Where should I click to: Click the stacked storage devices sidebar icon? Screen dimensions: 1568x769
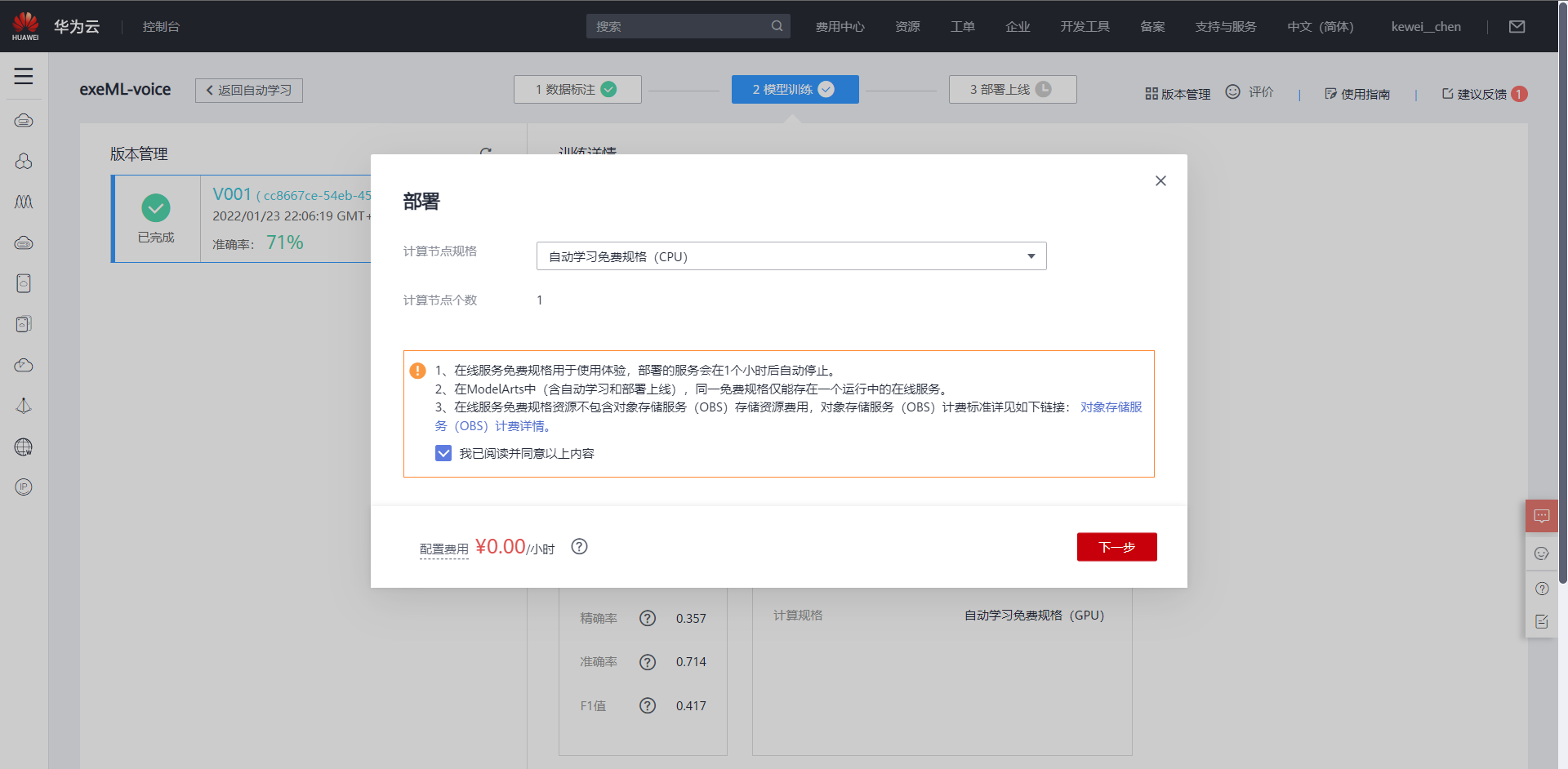(x=24, y=324)
